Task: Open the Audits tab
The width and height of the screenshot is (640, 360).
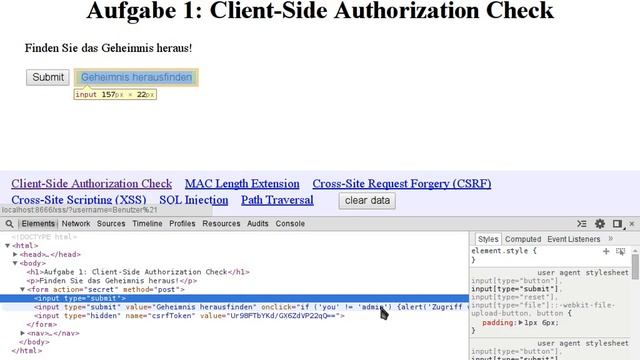Action: [x=258, y=224]
